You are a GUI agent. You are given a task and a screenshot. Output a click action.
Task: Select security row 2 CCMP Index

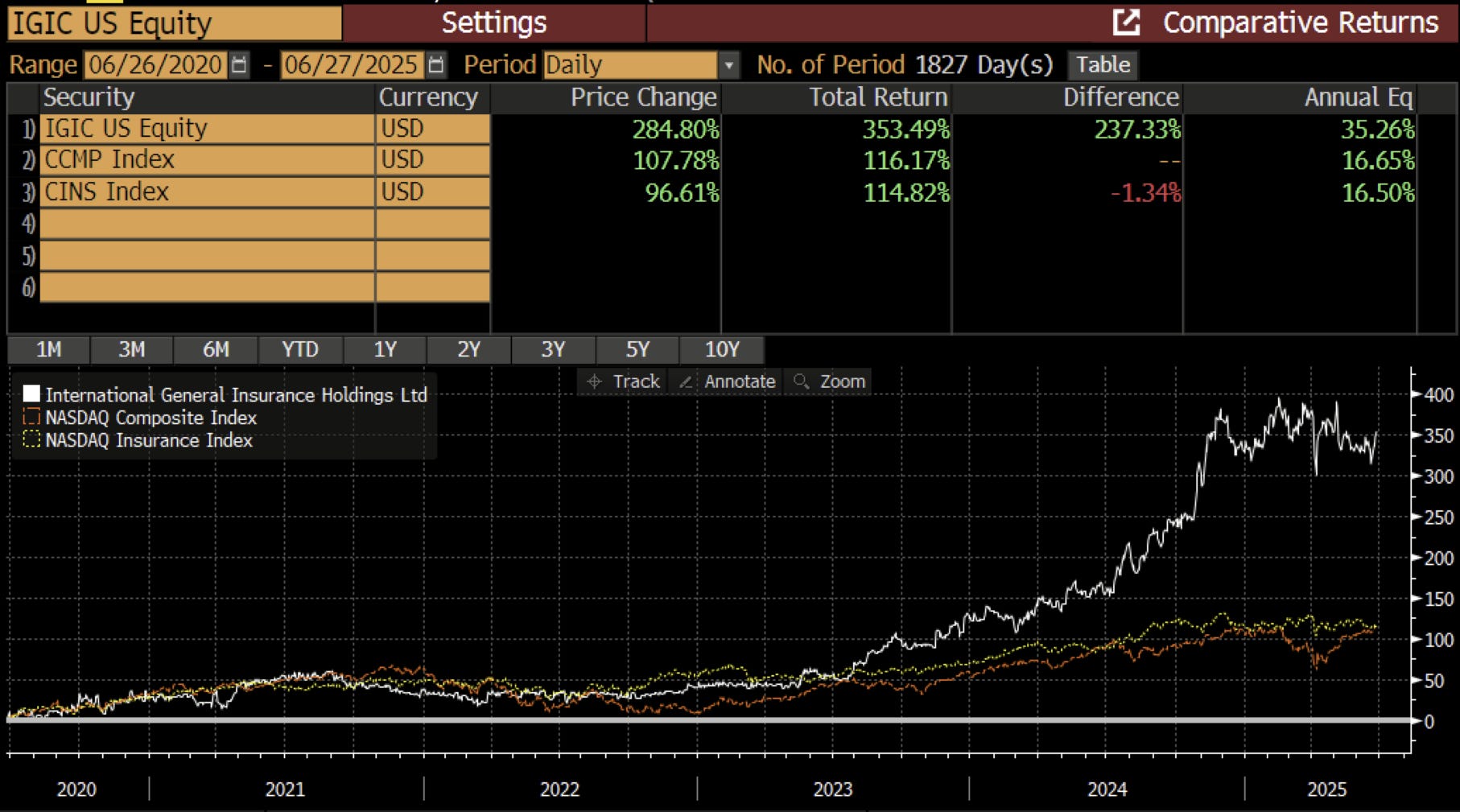click(x=207, y=160)
